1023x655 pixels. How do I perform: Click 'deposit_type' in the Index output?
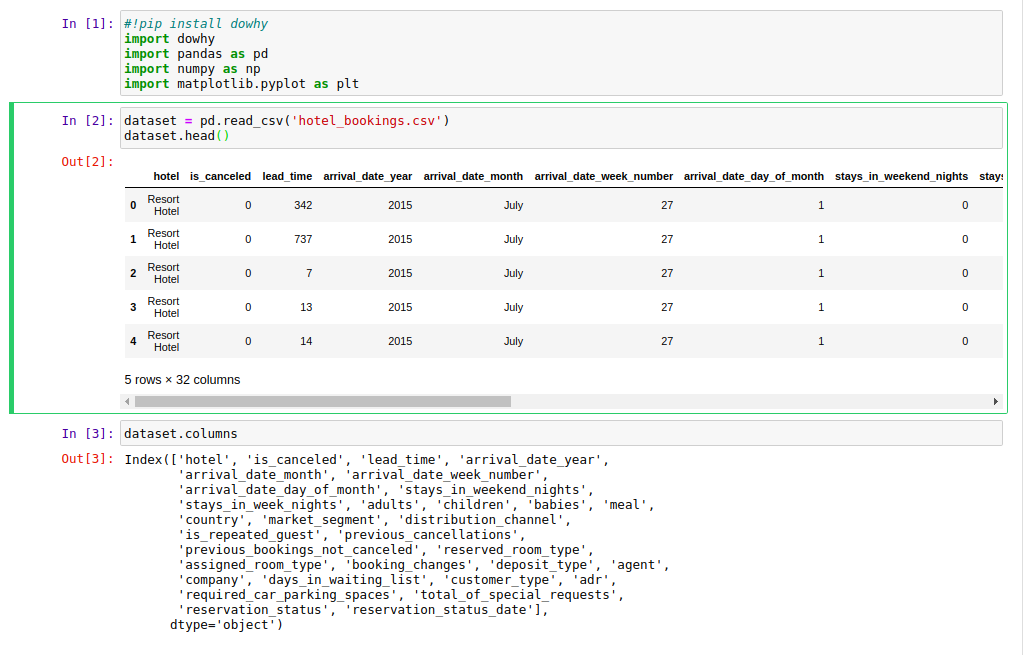[x=545, y=564]
